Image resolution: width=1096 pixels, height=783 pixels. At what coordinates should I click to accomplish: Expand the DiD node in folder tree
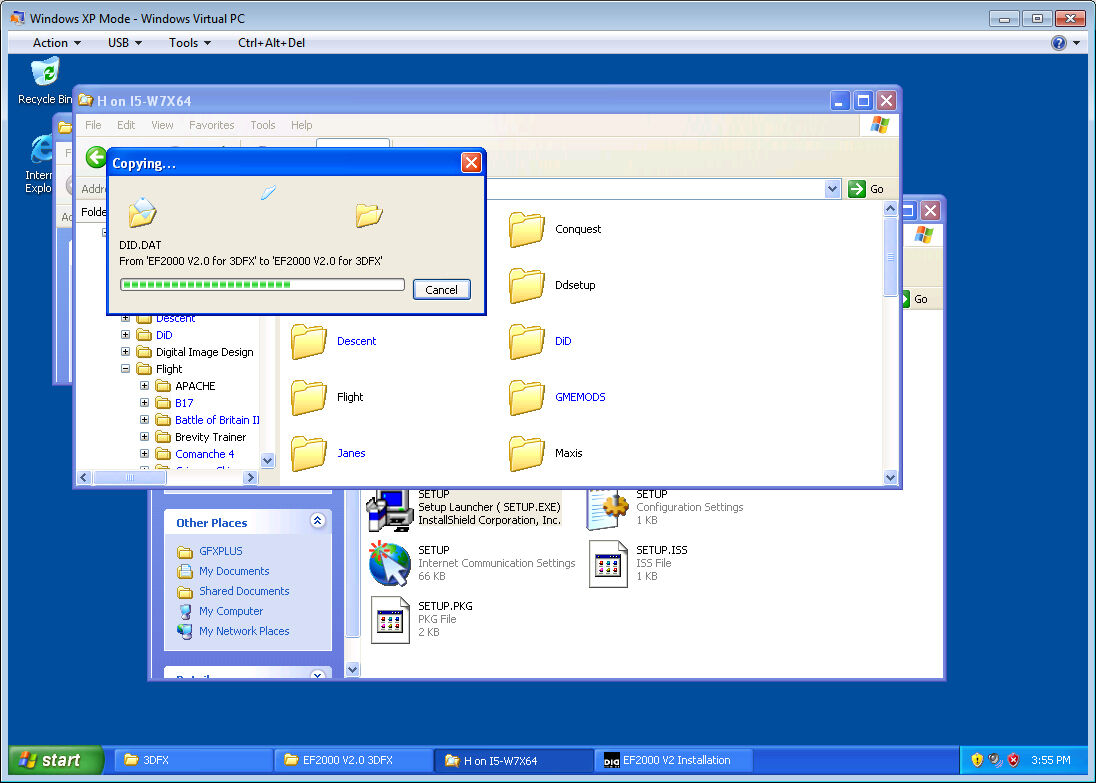[125, 335]
